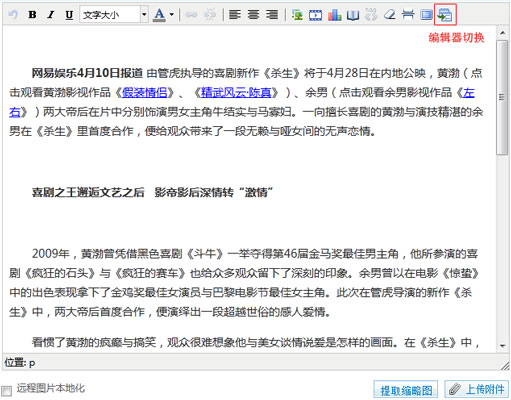Viewport: 511px width, 400px height.
Task: Toggle bold formatting button
Action: click(x=32, y=15)
